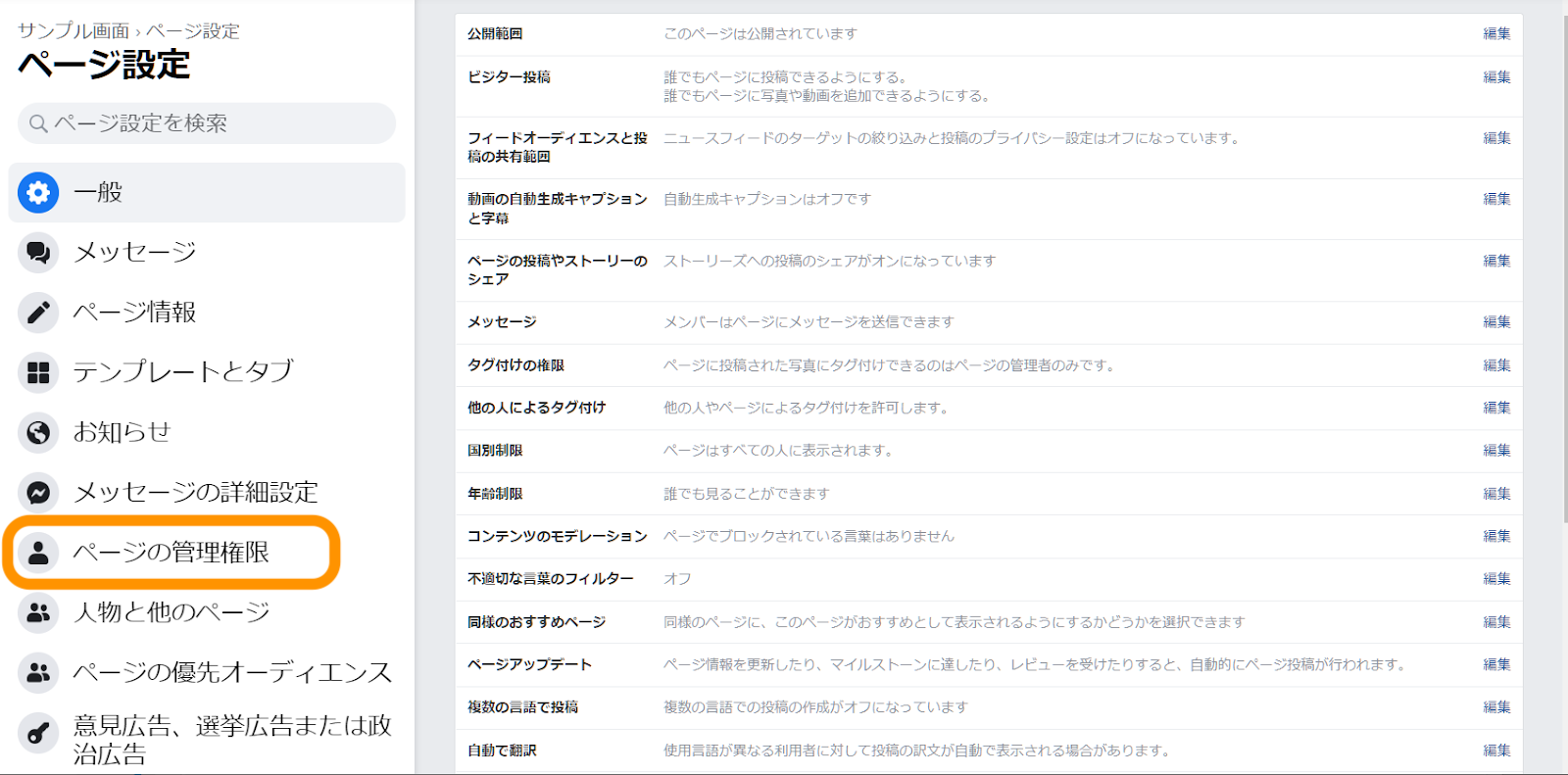Click the text 誰でも見ることができます
The image size is (1568, 775).
(747, 494)
